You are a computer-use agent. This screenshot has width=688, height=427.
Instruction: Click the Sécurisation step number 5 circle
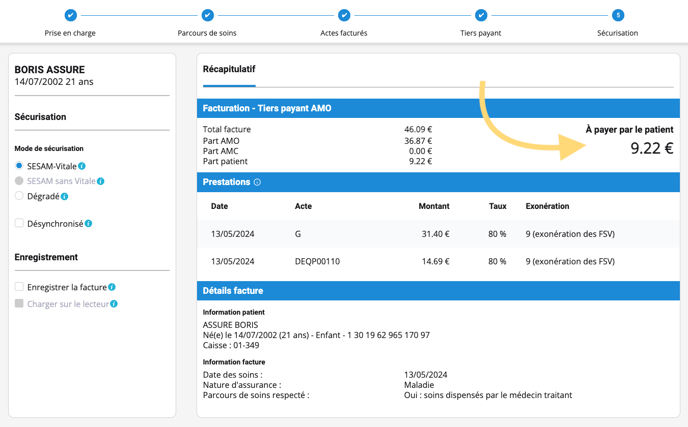tap(618, 15)
